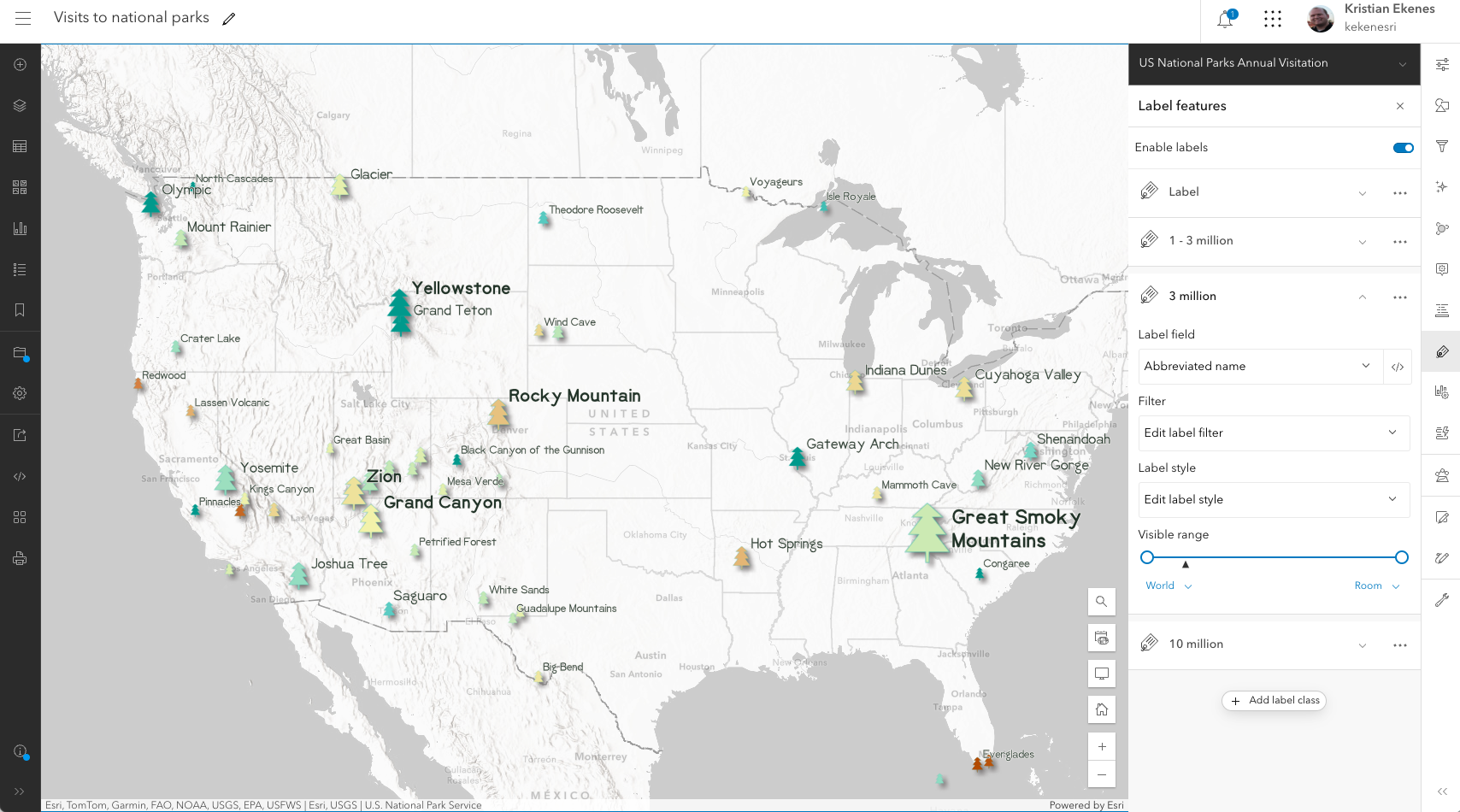Collapse the 3 million label class
This screenshot has height=812, width=1460.
[x=1362, y=297]
